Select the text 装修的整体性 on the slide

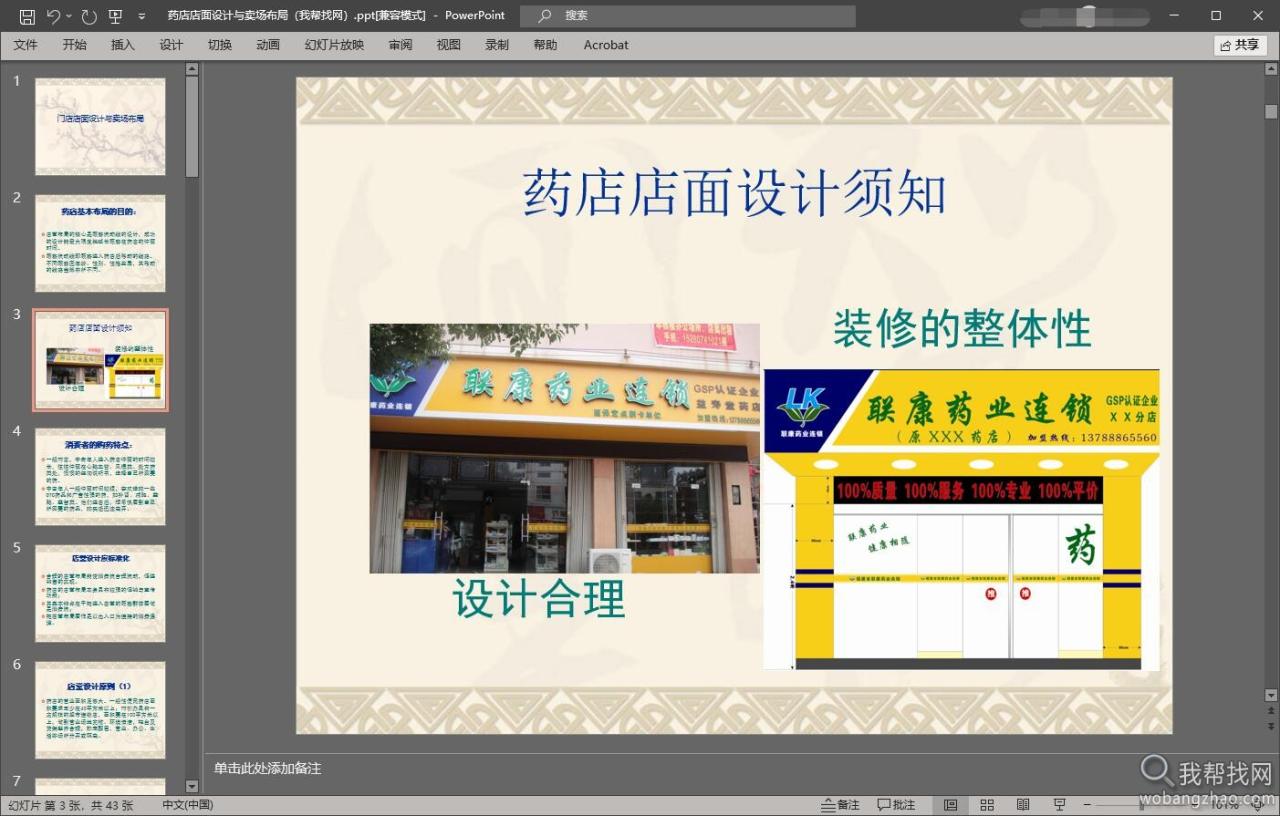(962, 328)
